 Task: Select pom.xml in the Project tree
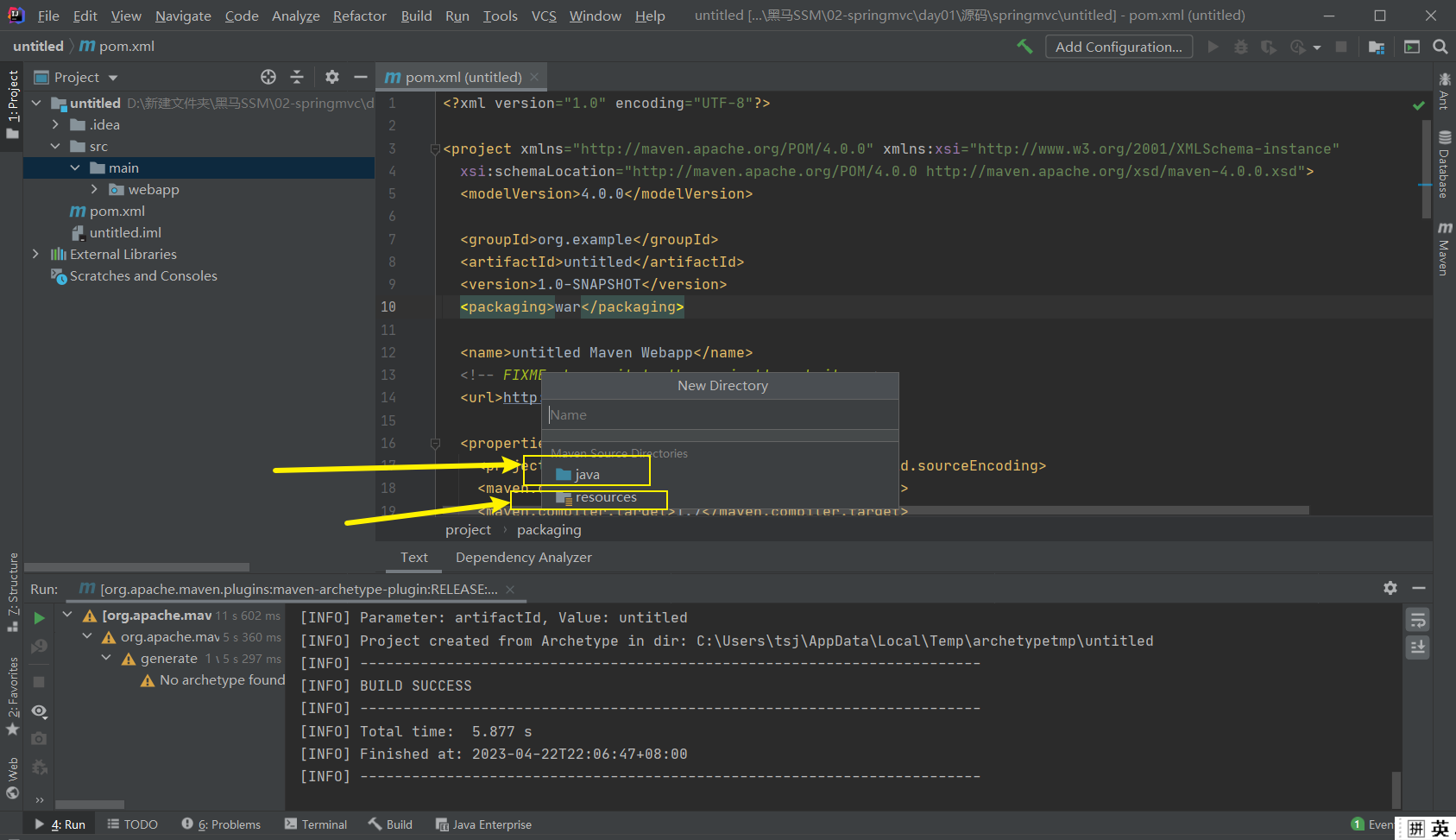point(107,211)
